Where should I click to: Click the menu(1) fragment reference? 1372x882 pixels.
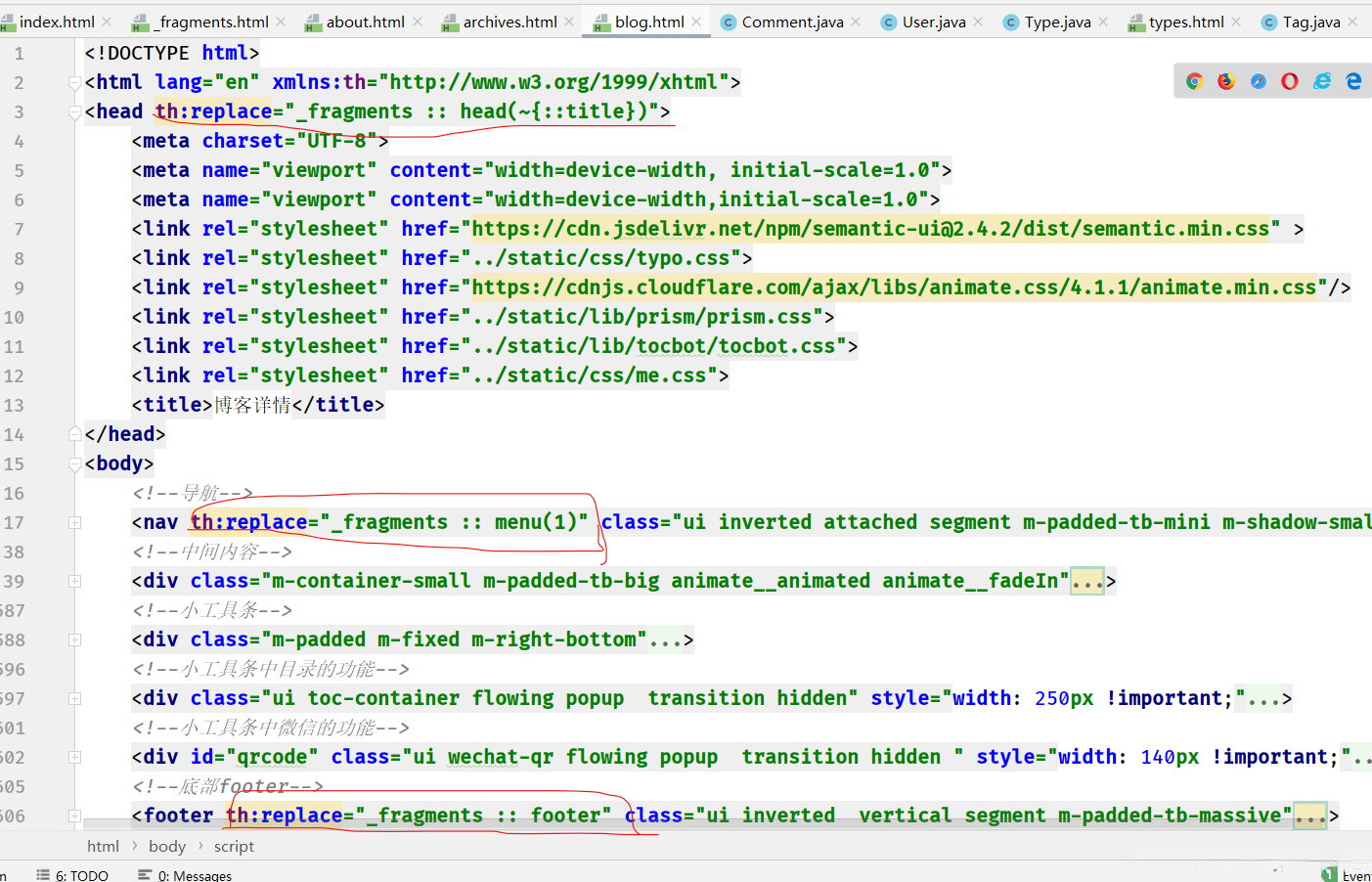(536, 522)
